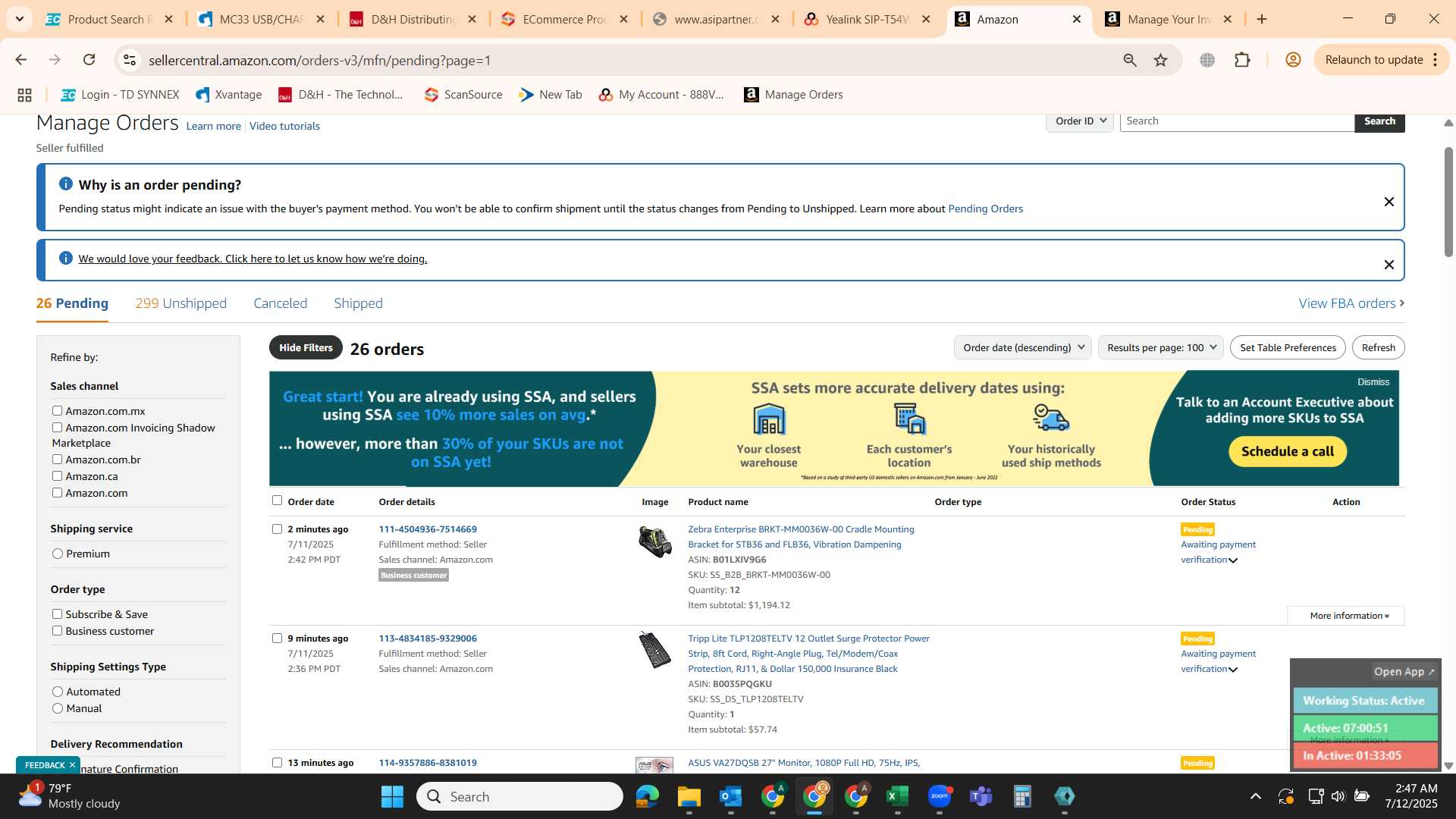
Task: Switch to the 26 Pending tab
Action: [72, 303]
